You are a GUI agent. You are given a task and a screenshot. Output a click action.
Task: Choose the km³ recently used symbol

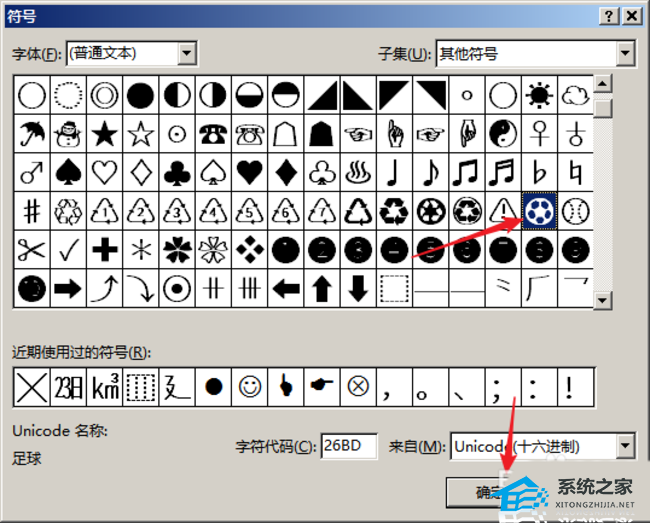[x=105, y=387]
